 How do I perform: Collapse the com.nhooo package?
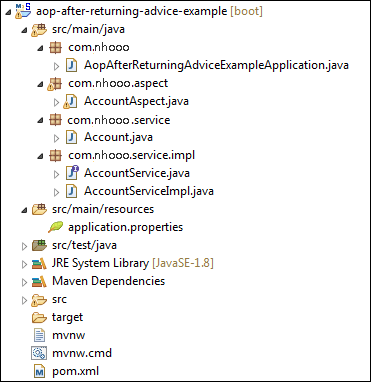coord(41,48)
